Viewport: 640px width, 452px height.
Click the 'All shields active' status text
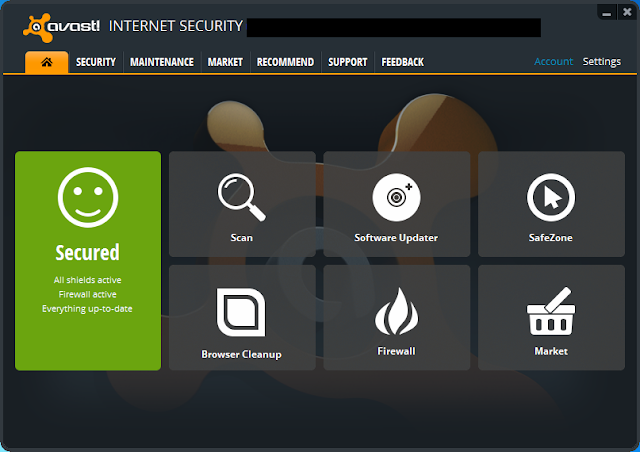point(87,280)
